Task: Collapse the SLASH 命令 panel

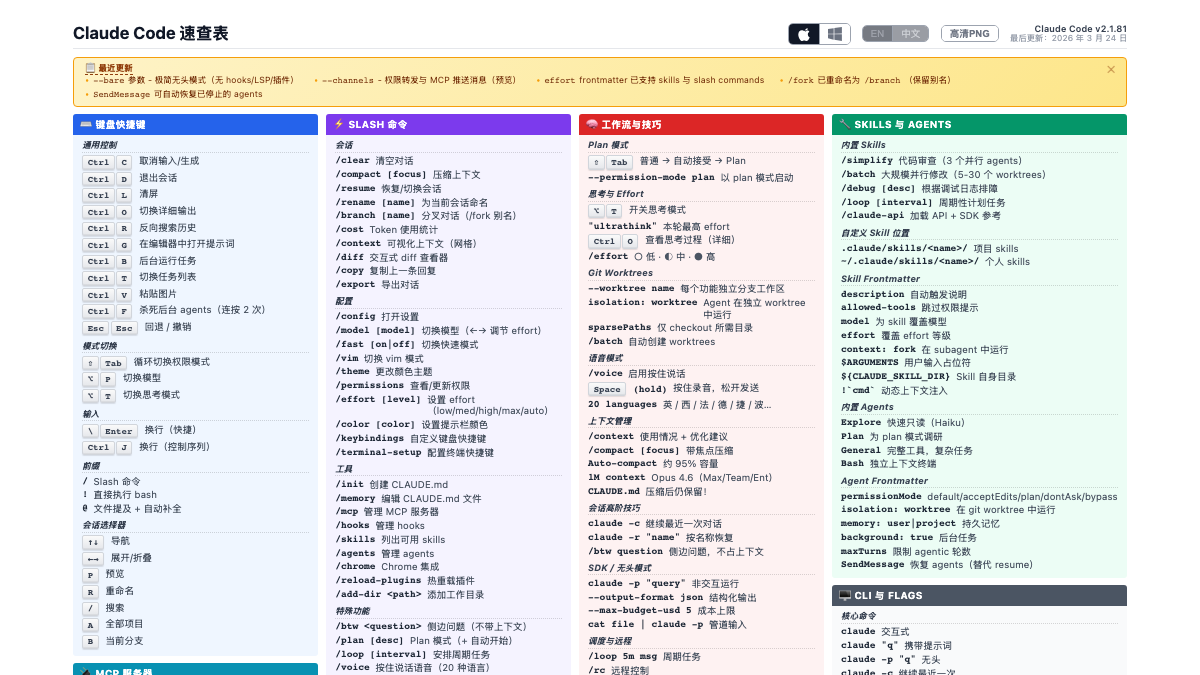Action: [448, 124]
